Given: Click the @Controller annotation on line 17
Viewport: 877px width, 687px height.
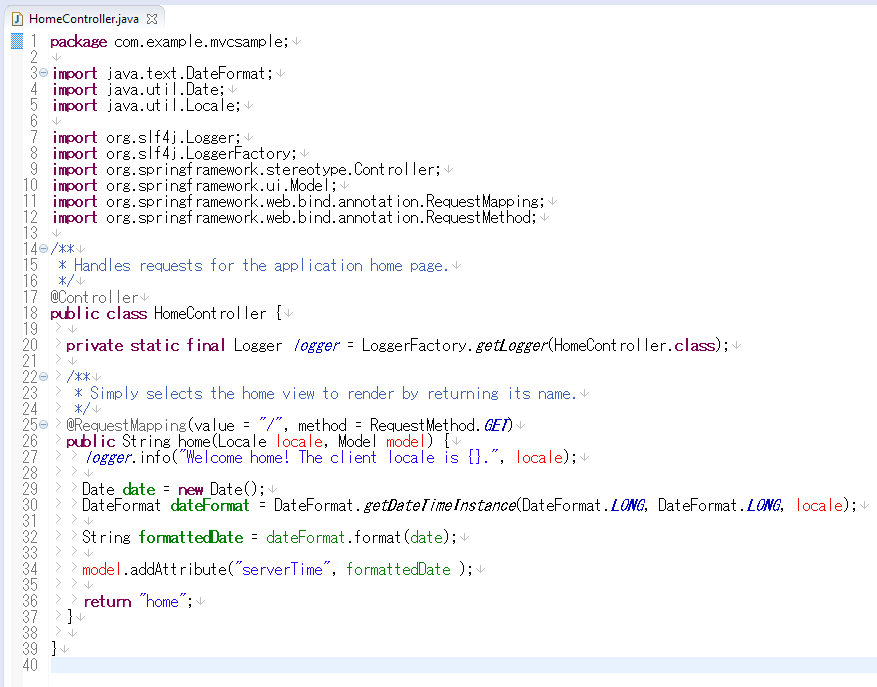Looking at the screenshot, I should (94, 297).
